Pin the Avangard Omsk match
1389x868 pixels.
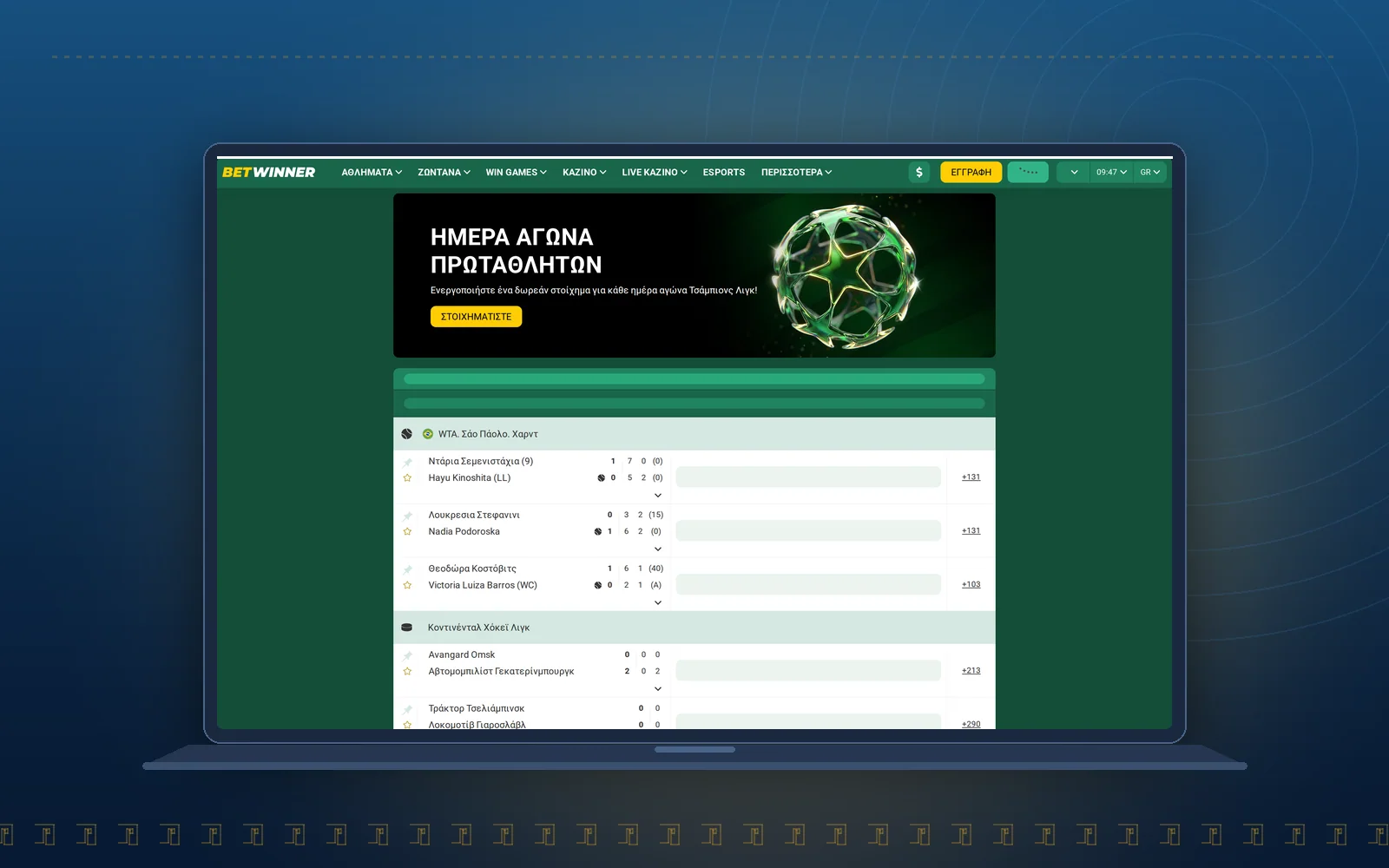click(407, 655)
